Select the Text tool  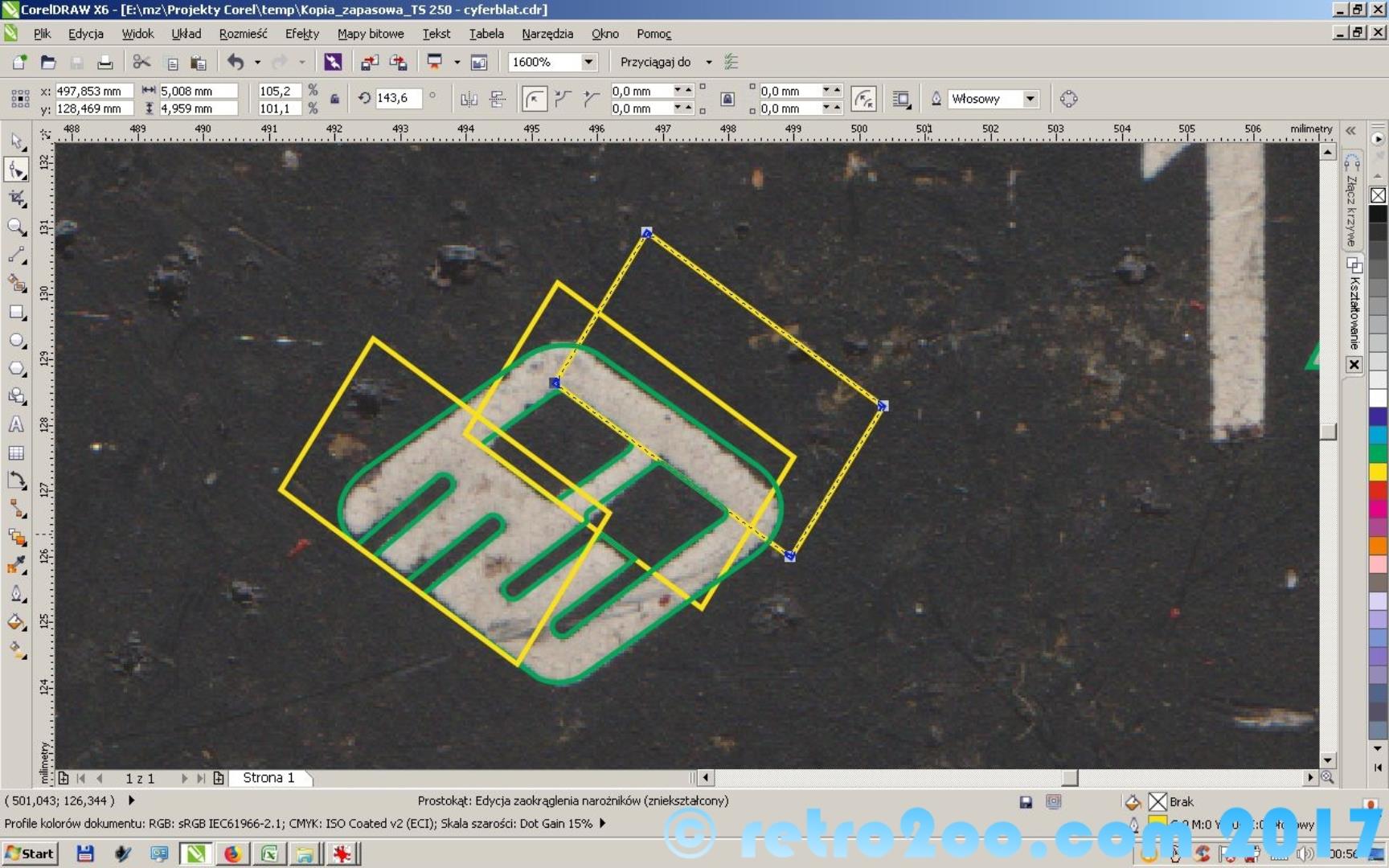[17, 424]
